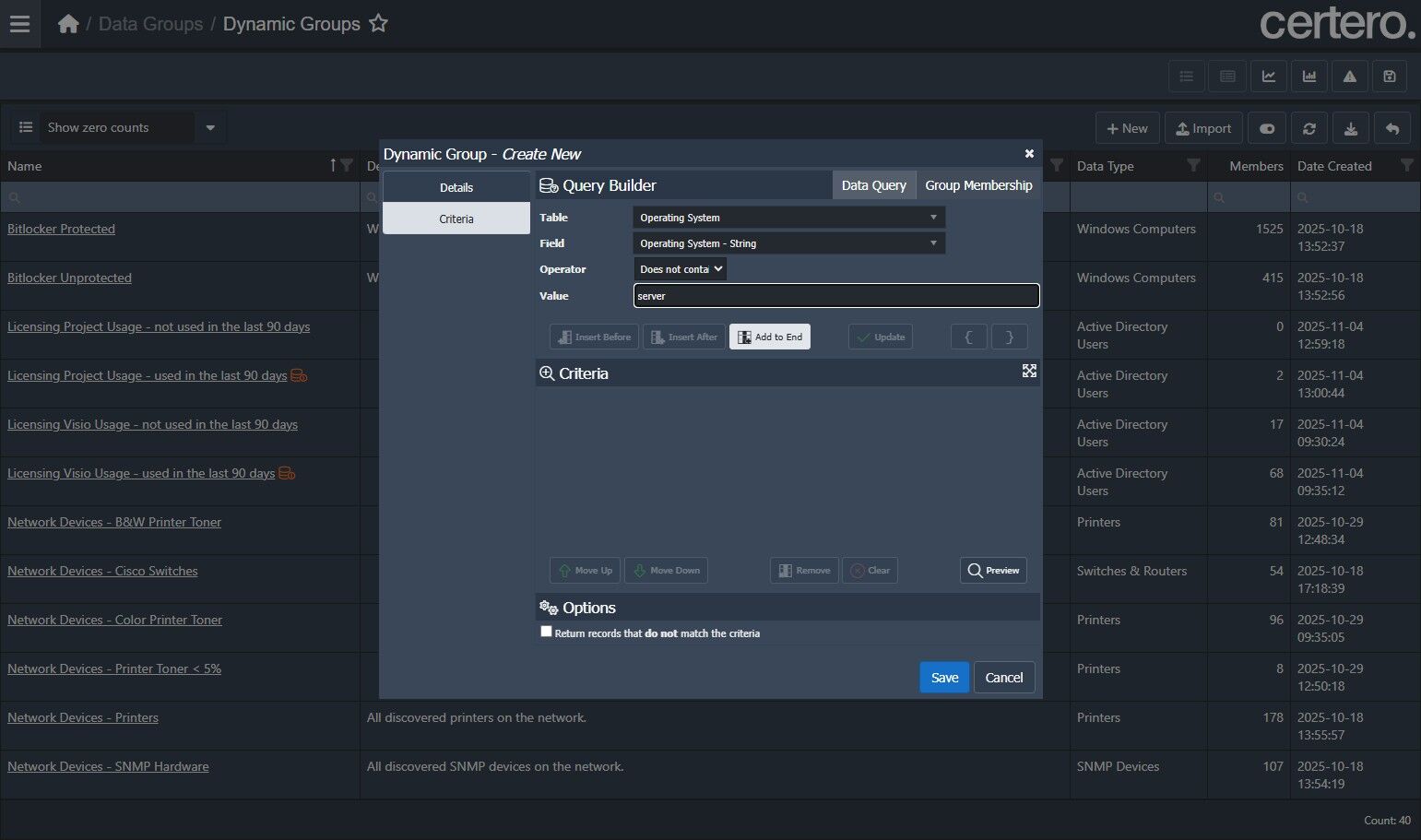Viewport: 1421px width, 840px height.
Task: Preview the query results
Action: (993, 570)
